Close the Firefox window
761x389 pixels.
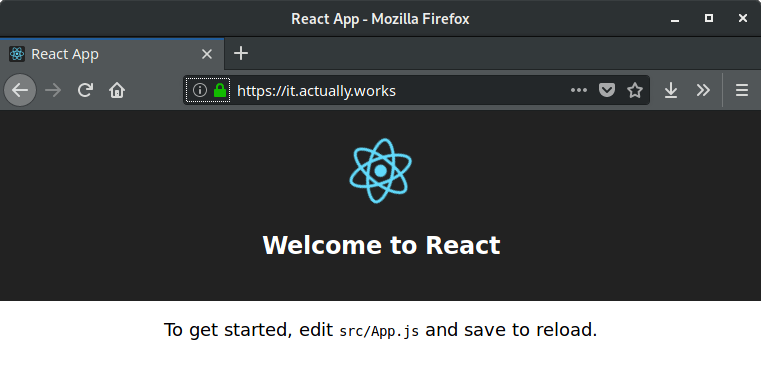(743, 18)
